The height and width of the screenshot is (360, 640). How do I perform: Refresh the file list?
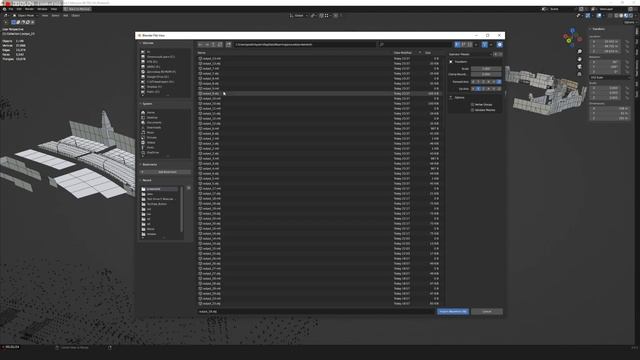(x=220, y=44)
